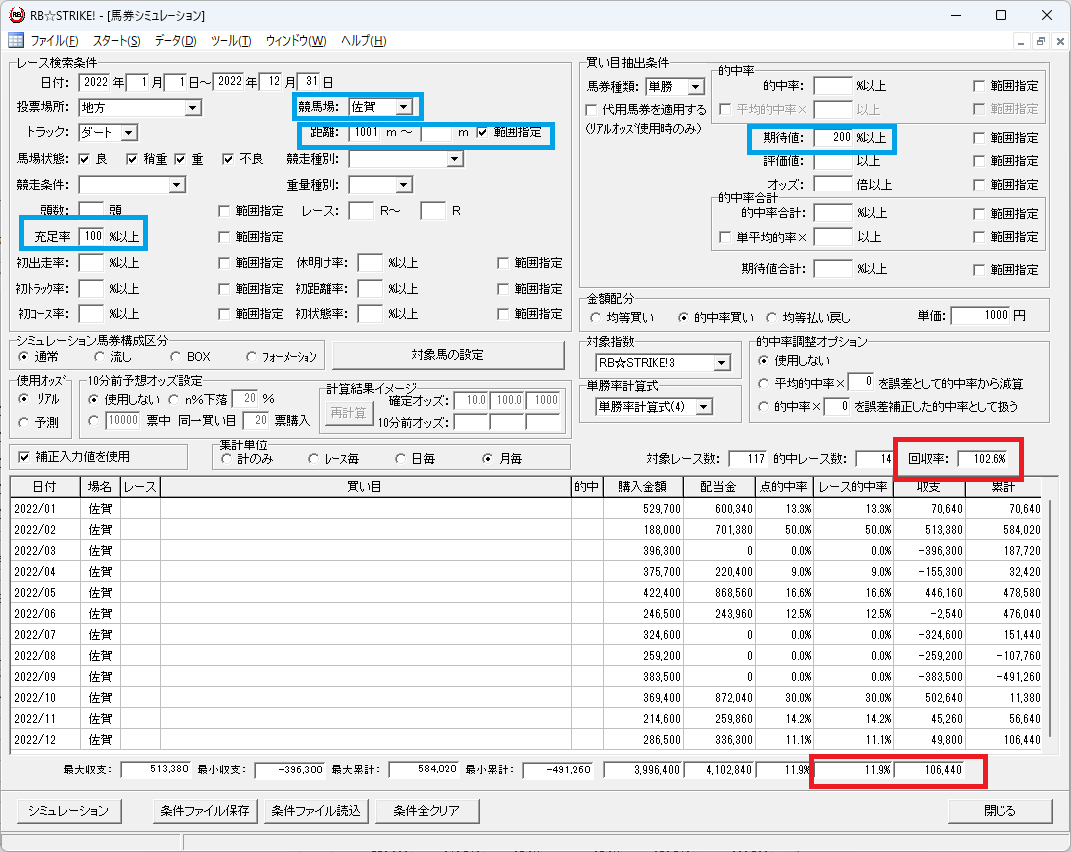Expand the 対象指数 dropdown RB☆STRIKE!3
Screen dimensions: 1071x852
point(721,363)
